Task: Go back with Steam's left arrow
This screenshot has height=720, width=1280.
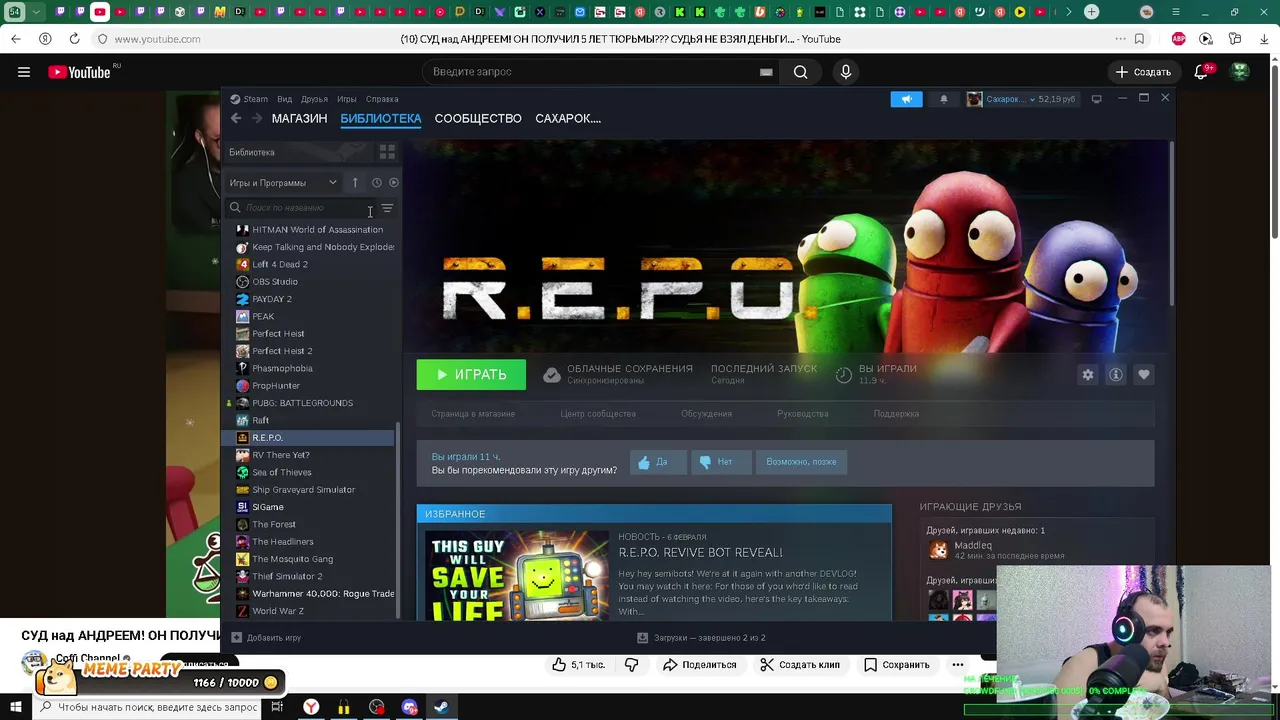Action: click(x=236, y=118)
